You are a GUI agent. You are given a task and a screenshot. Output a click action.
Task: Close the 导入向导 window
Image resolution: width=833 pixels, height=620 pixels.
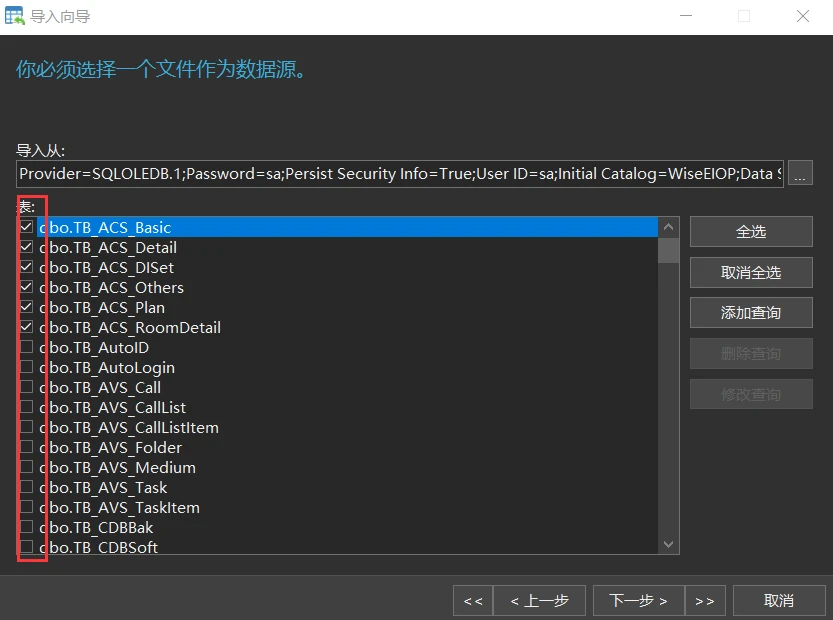[803, 16]
